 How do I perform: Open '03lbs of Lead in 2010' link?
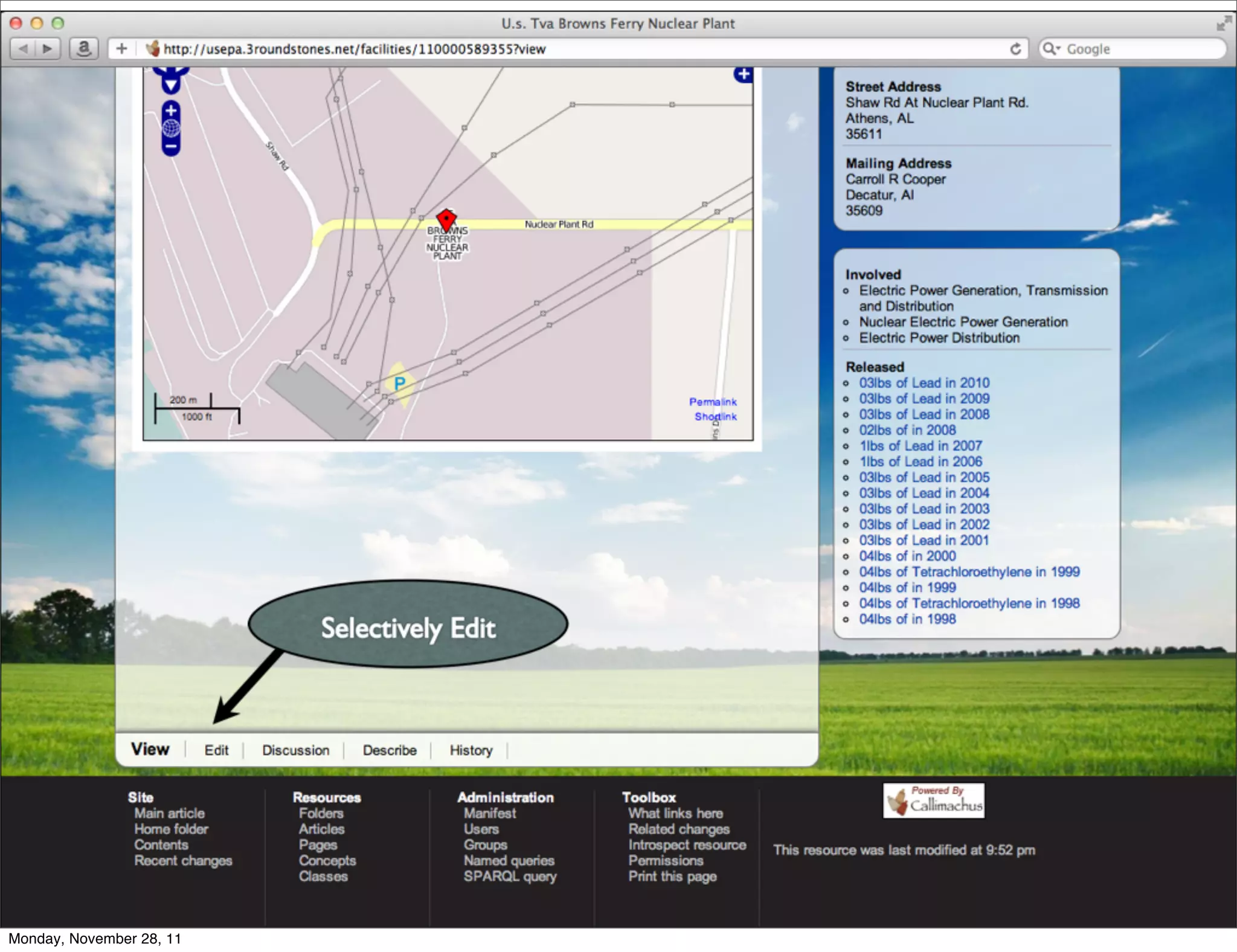[924, 383]
